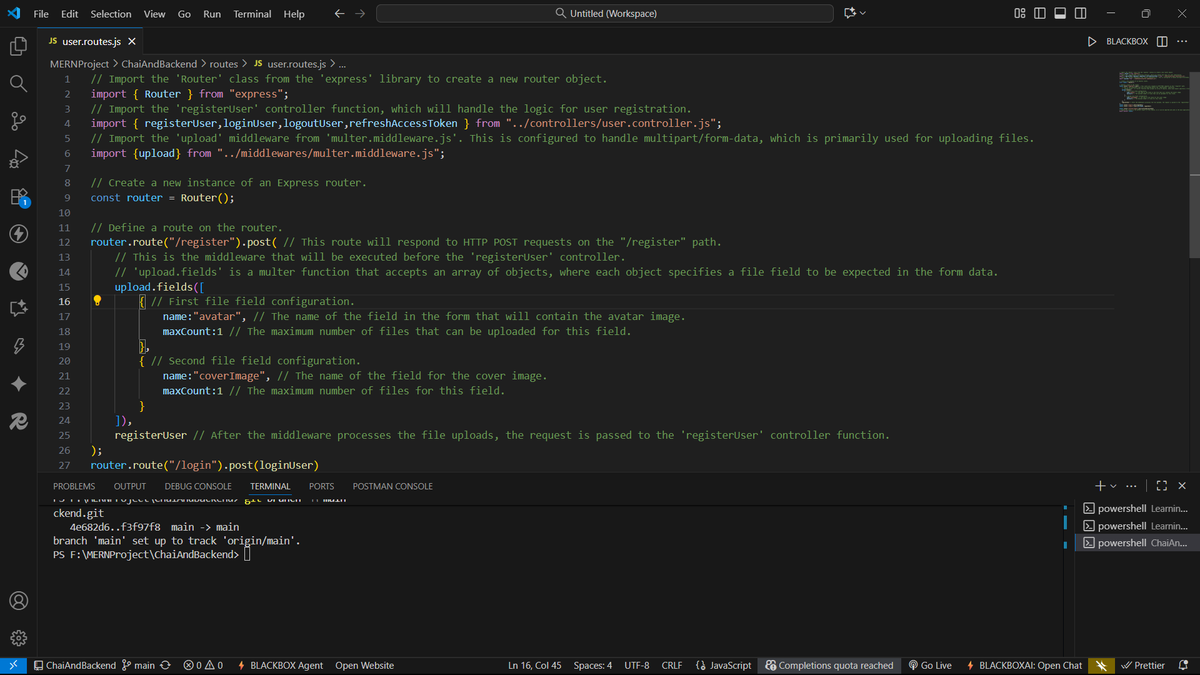This screenshot has height=675, width=1200.
Task: Click the MERNProject breadcrumb
Action: (80, 64)
